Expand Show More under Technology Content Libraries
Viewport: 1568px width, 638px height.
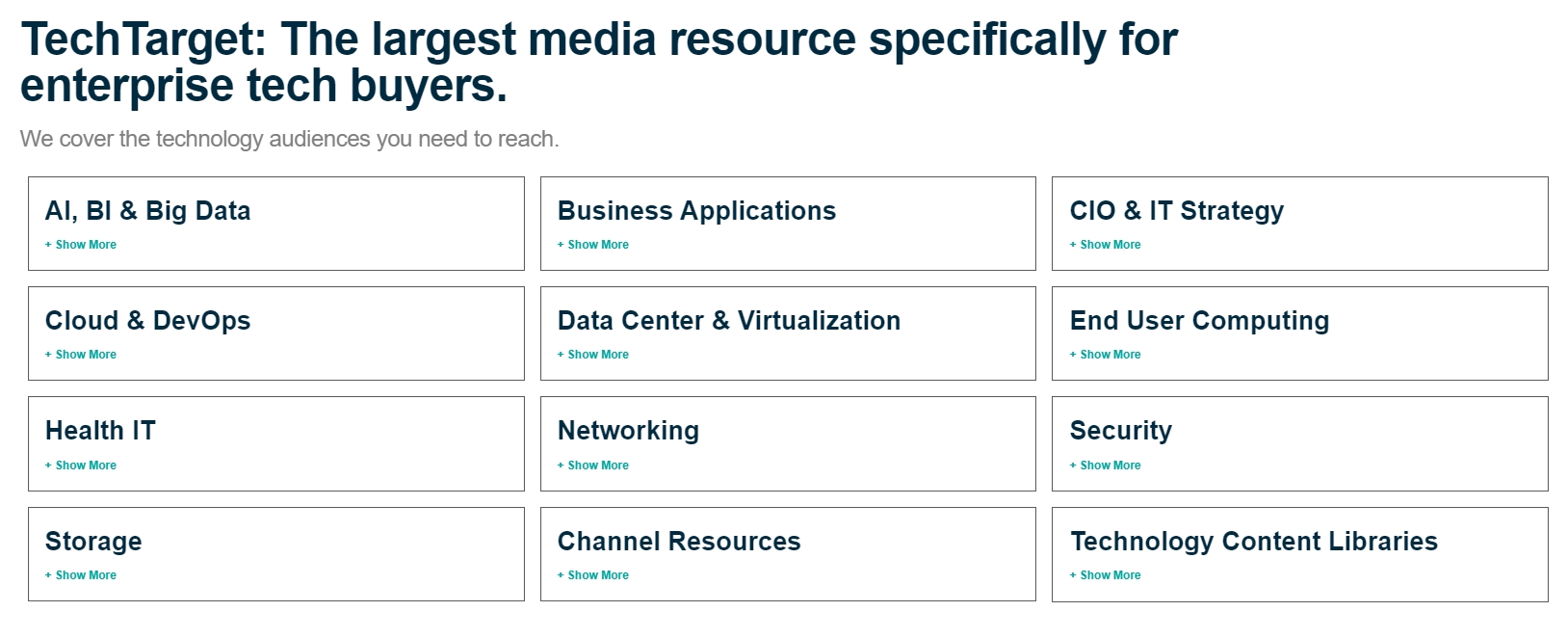[1106, 575]
